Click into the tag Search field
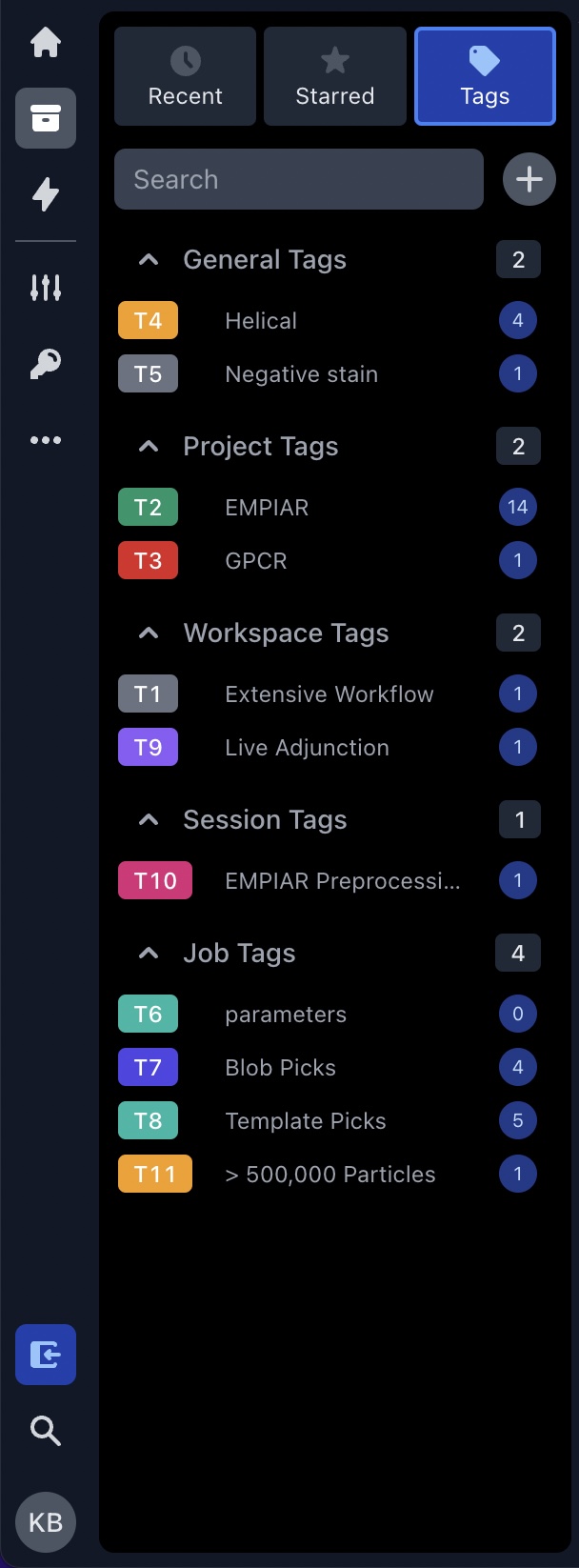Image resolution: width=579 pixels, height=1568 pixels. click(x=299, y=179)
